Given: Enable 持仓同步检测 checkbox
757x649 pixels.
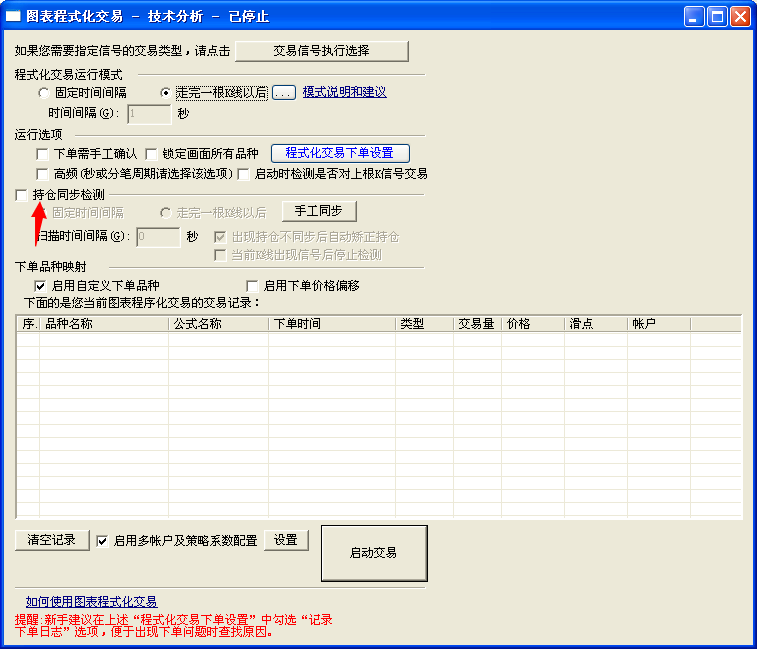Looking at the screenshot, I should (x=22, y=195).
